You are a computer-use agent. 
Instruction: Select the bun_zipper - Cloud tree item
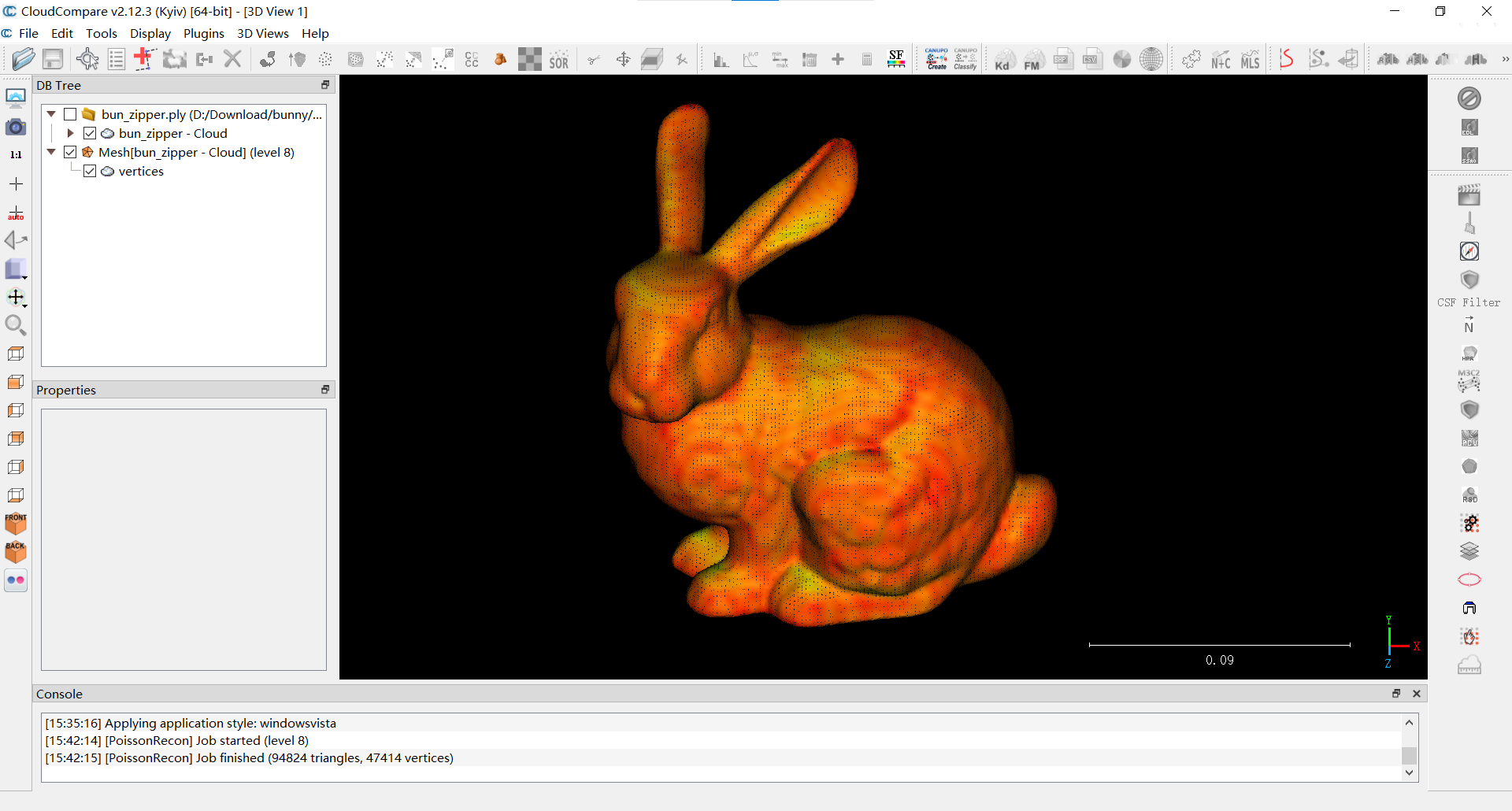pos(172,133)
